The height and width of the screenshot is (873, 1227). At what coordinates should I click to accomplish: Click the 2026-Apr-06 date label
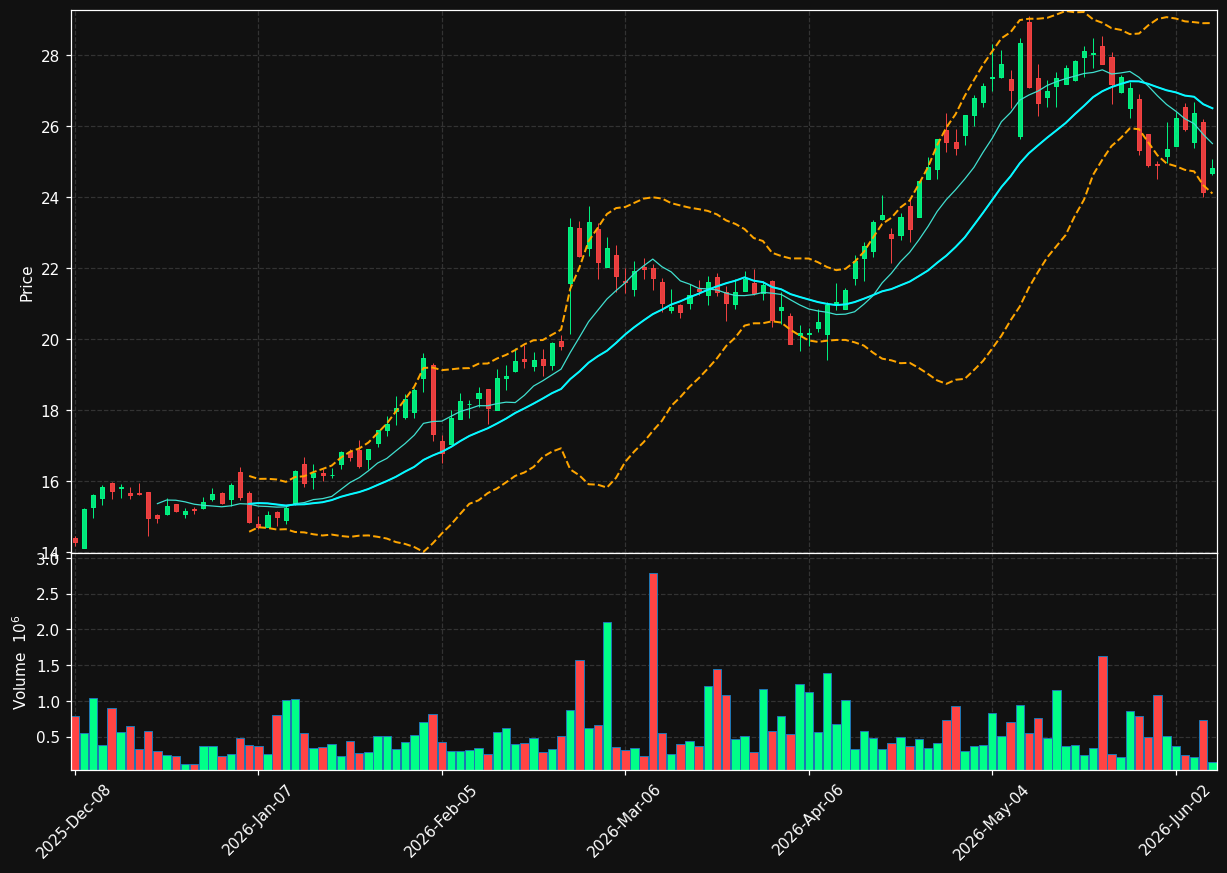point(808,821)
